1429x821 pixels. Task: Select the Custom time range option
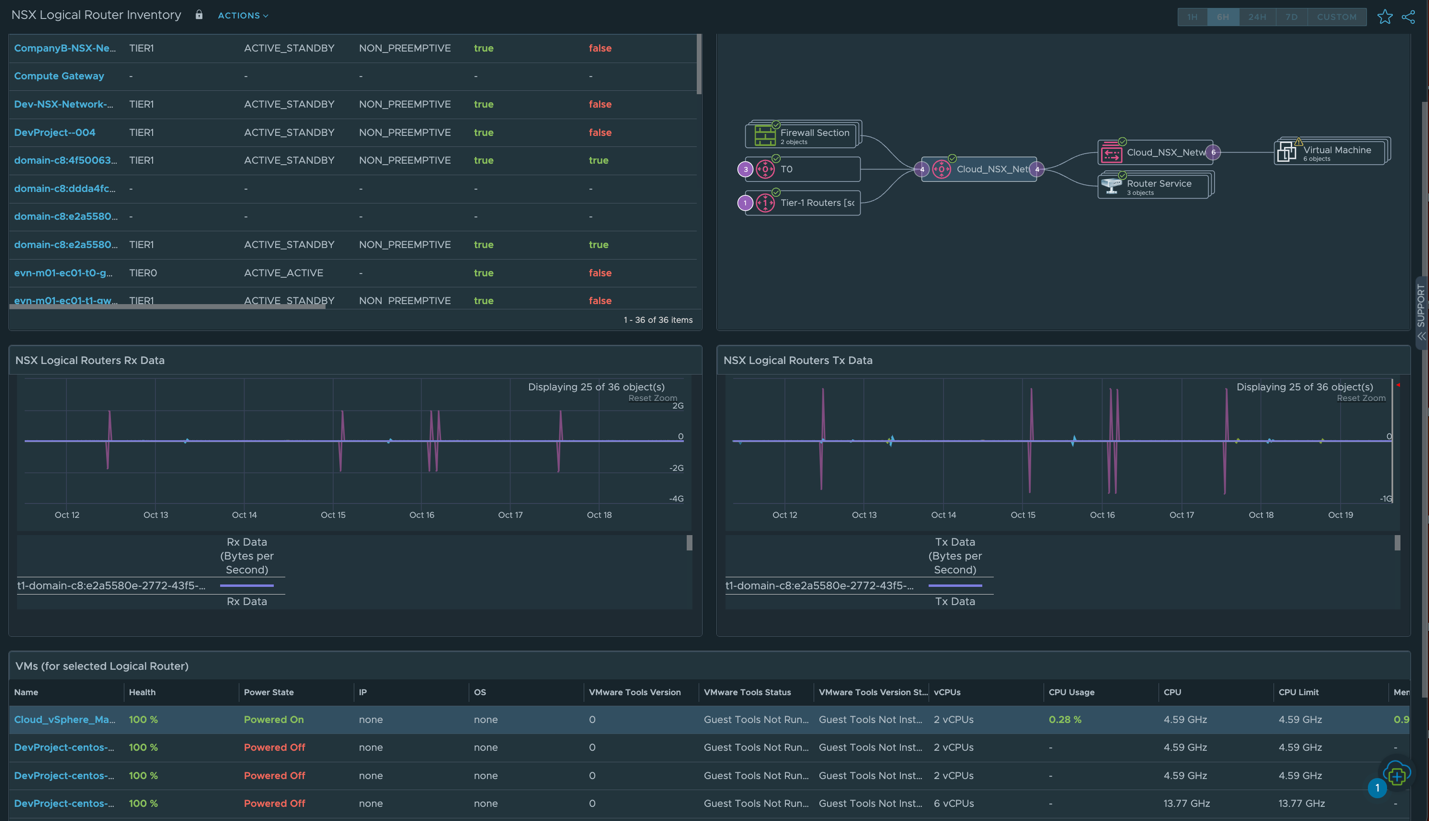1336,17
